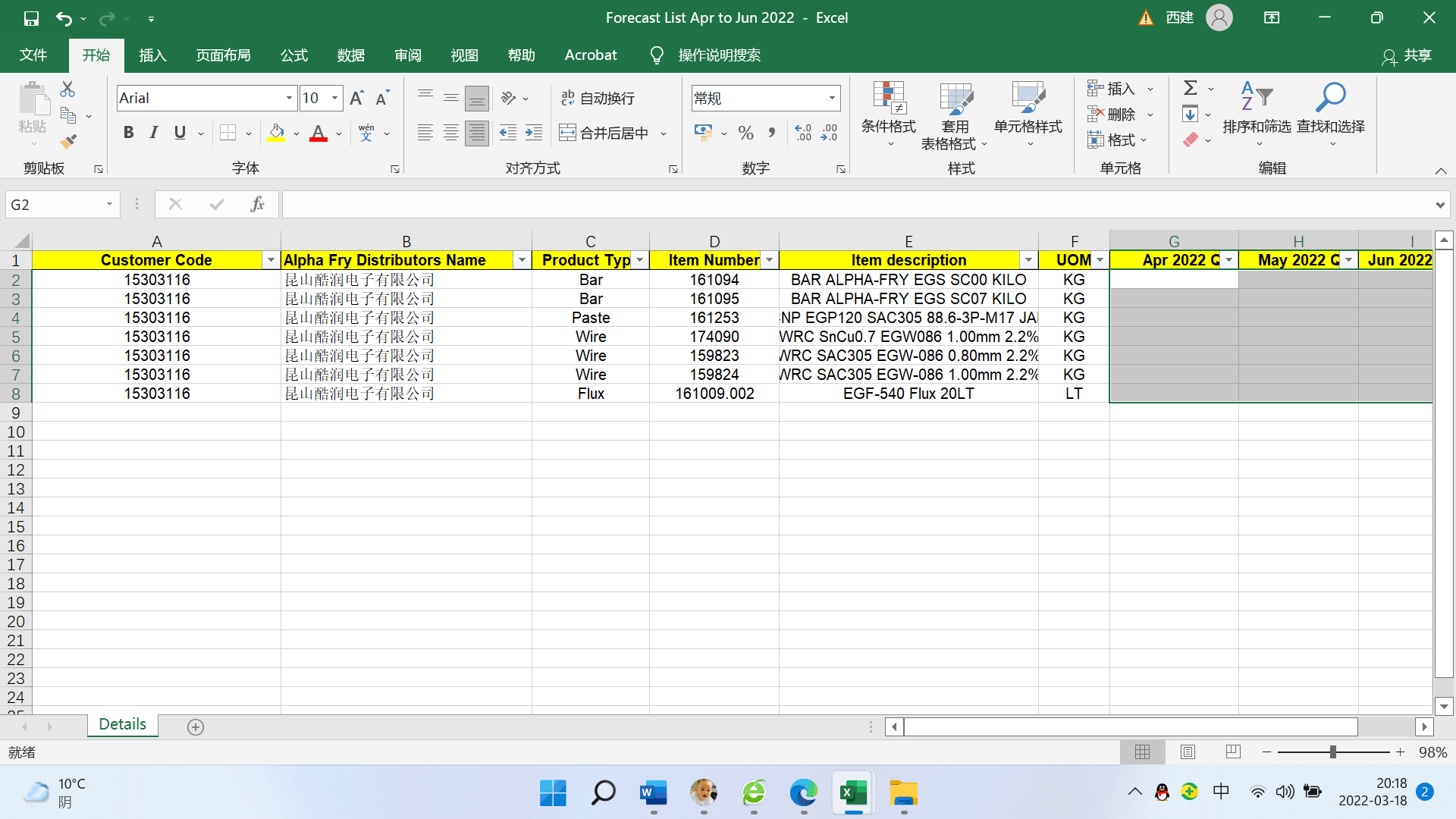Open Find and Select (查找和选择)
The height and width of the screenshot is (819, 1456).
click(x=1331, y=114)
